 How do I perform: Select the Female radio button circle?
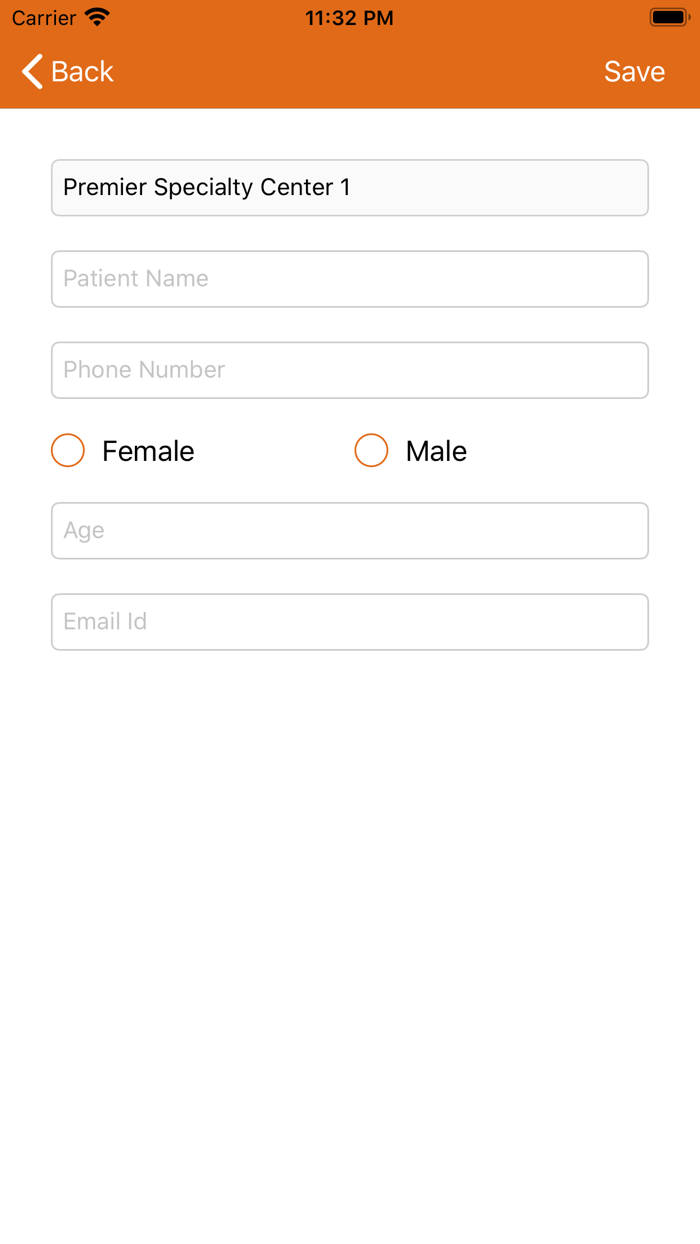tap(68, 451)
